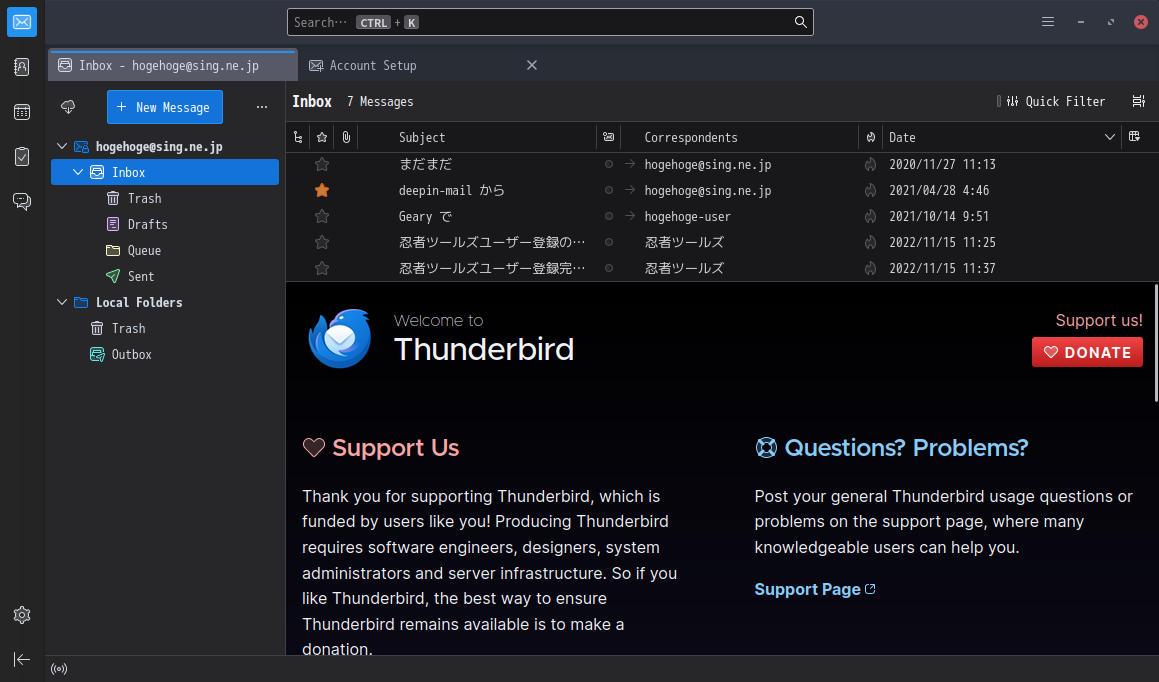This screenshot has height=682, width=1159.
Task: Focus the global Search field
Action: 550,22
